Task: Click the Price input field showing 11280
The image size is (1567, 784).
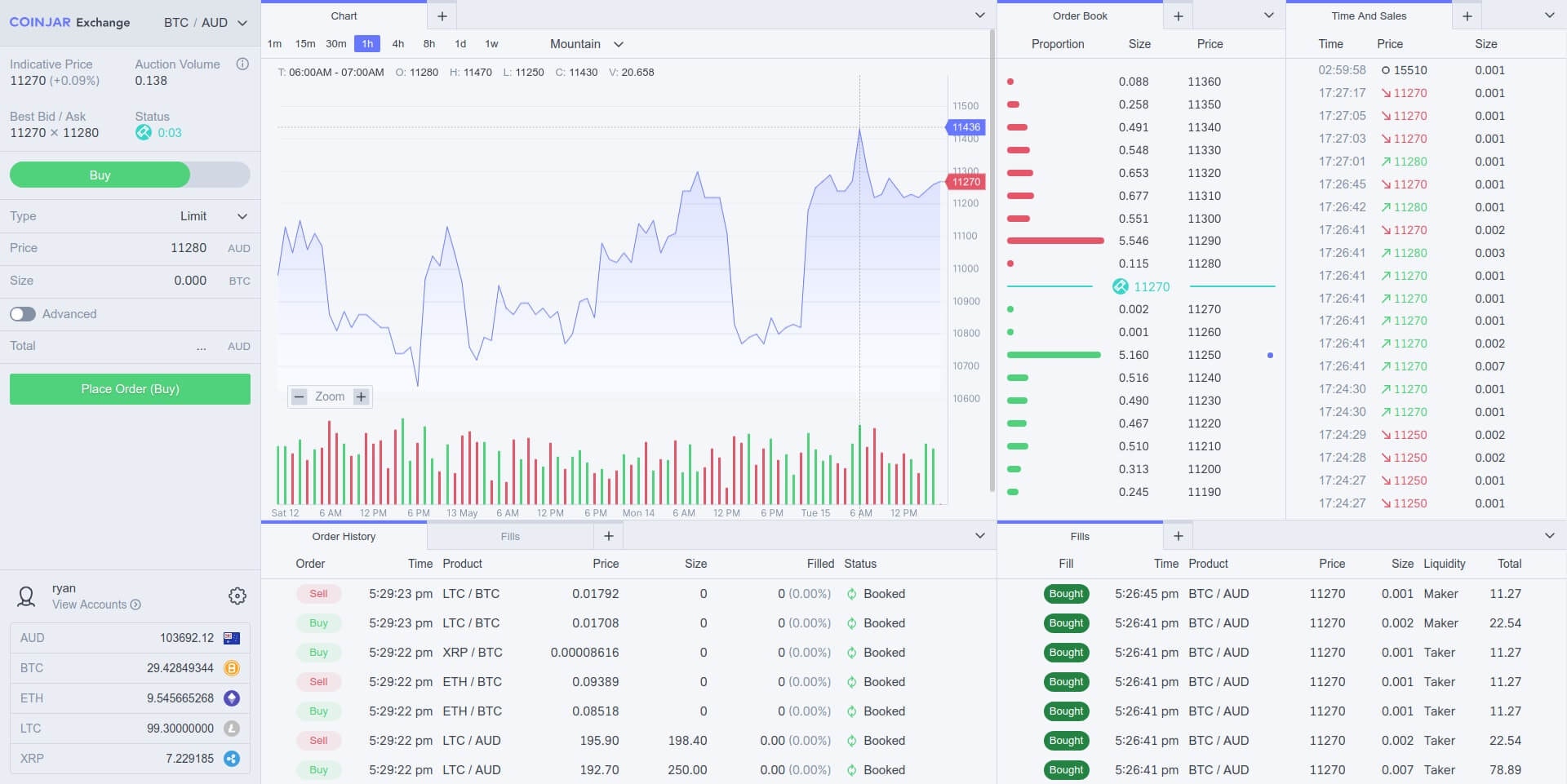Action: (x=130, y=248)
